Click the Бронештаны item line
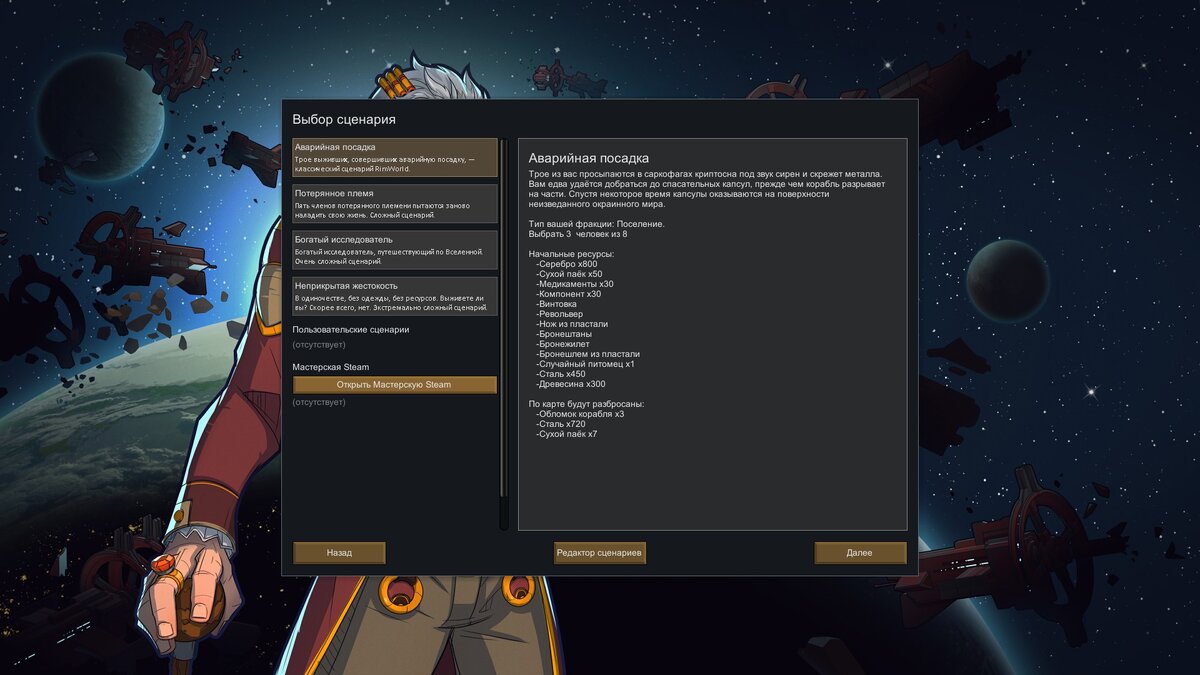 [x=564, y=334]
